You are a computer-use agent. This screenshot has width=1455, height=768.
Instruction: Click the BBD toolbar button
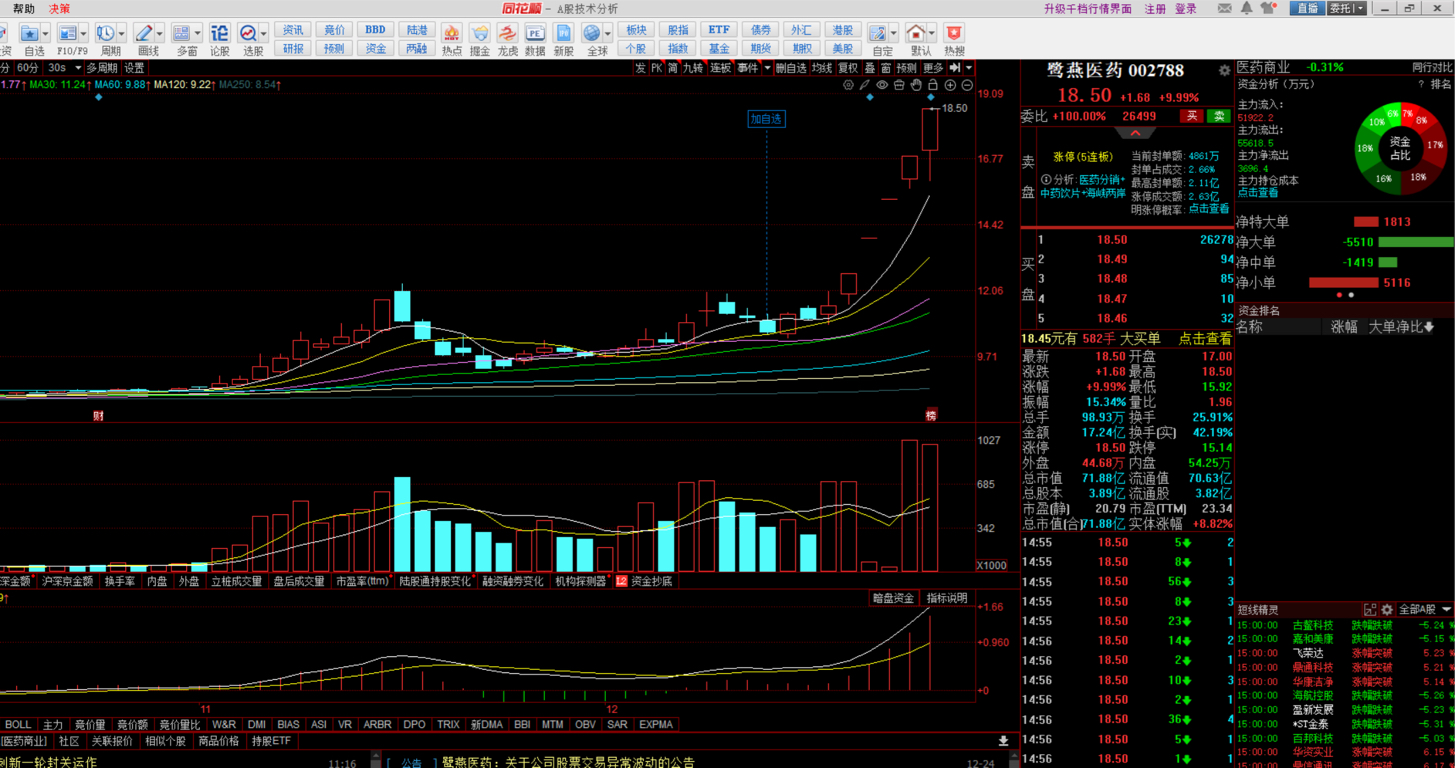pos(376,30)
